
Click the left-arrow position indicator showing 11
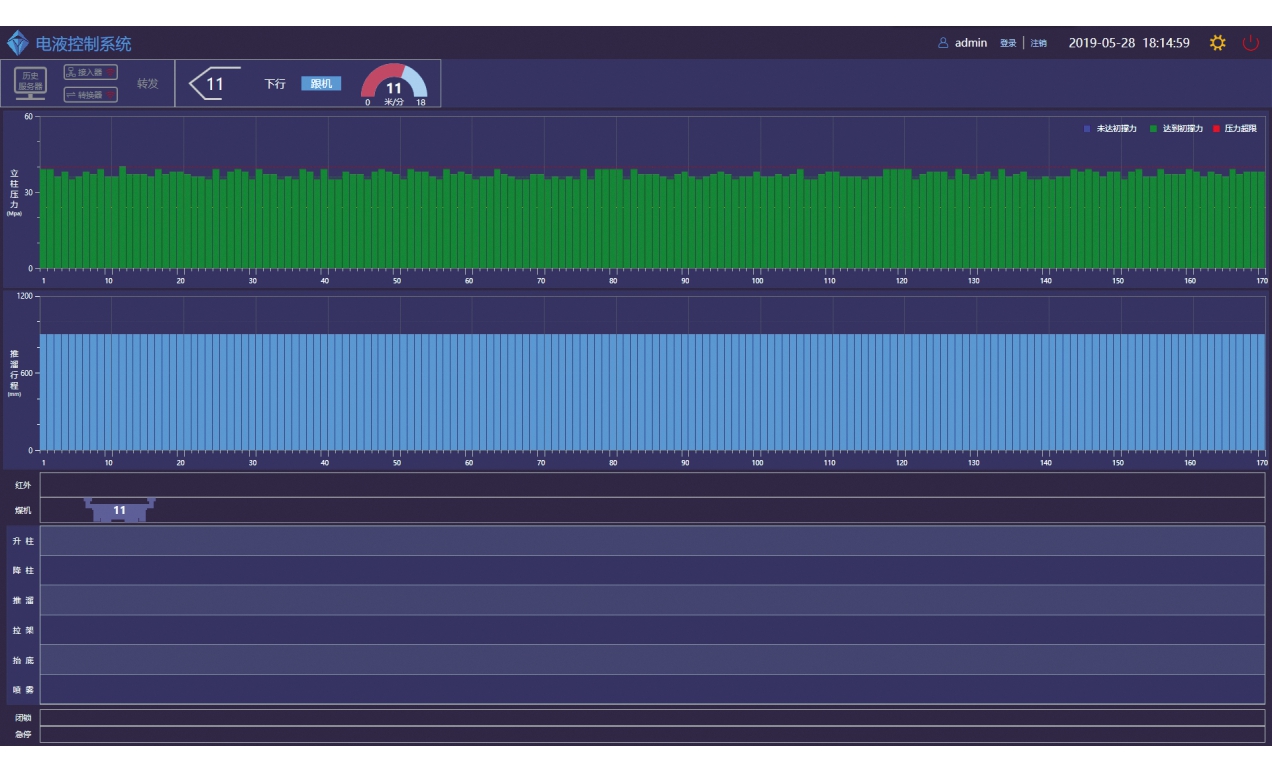[209, 84]
